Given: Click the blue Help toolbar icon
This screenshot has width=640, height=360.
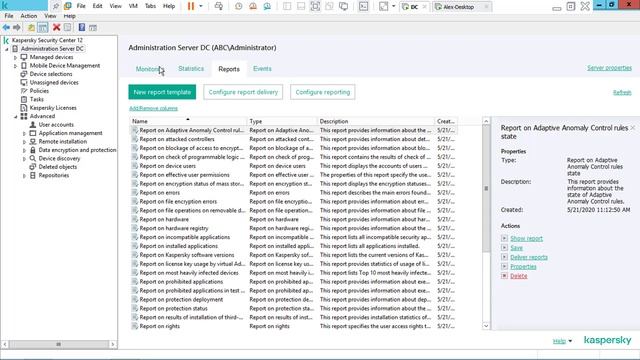Looking at the screenshot, I should (x=82, y=27).
